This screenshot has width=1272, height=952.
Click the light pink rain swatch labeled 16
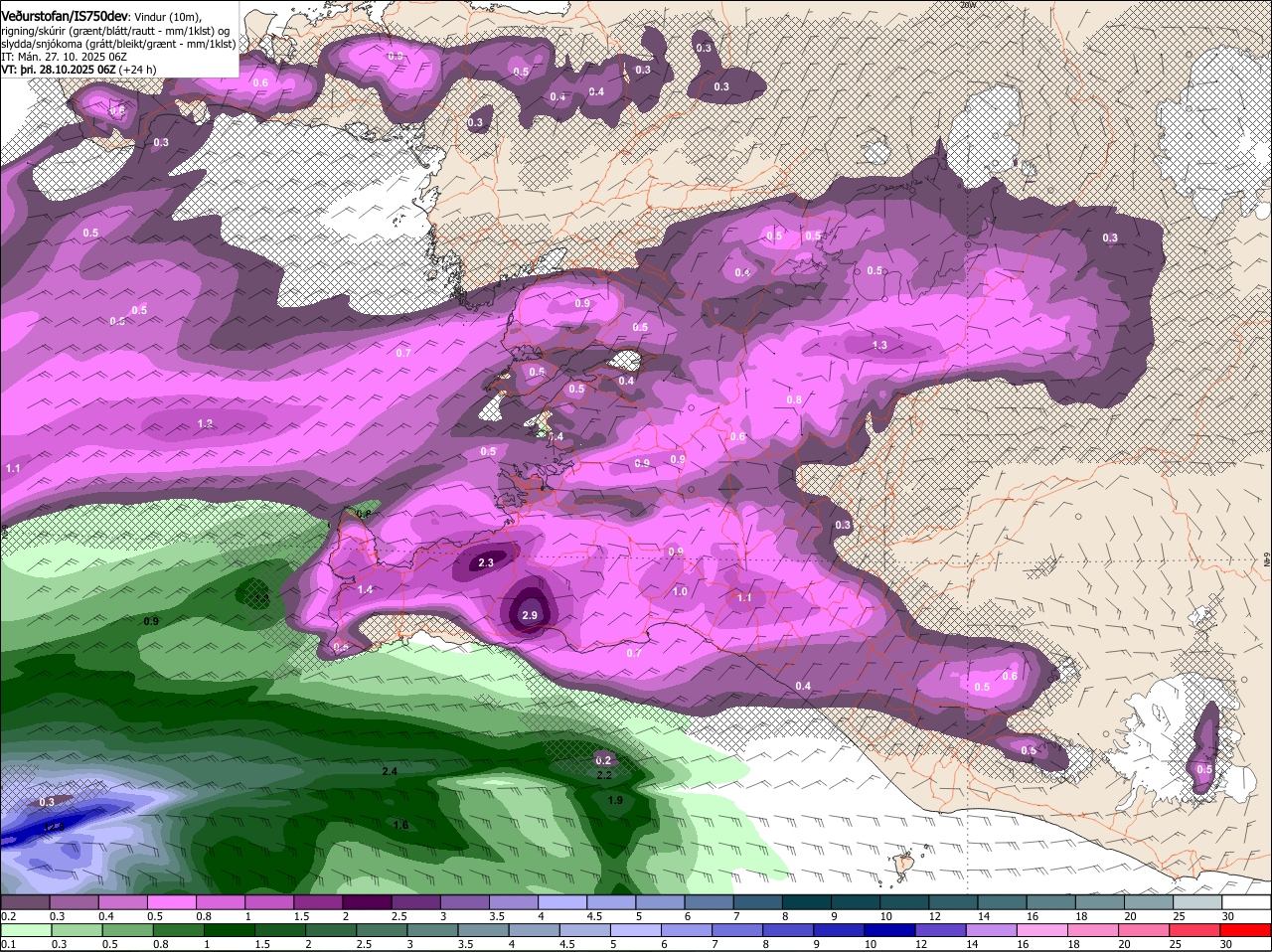[1042, 931]
